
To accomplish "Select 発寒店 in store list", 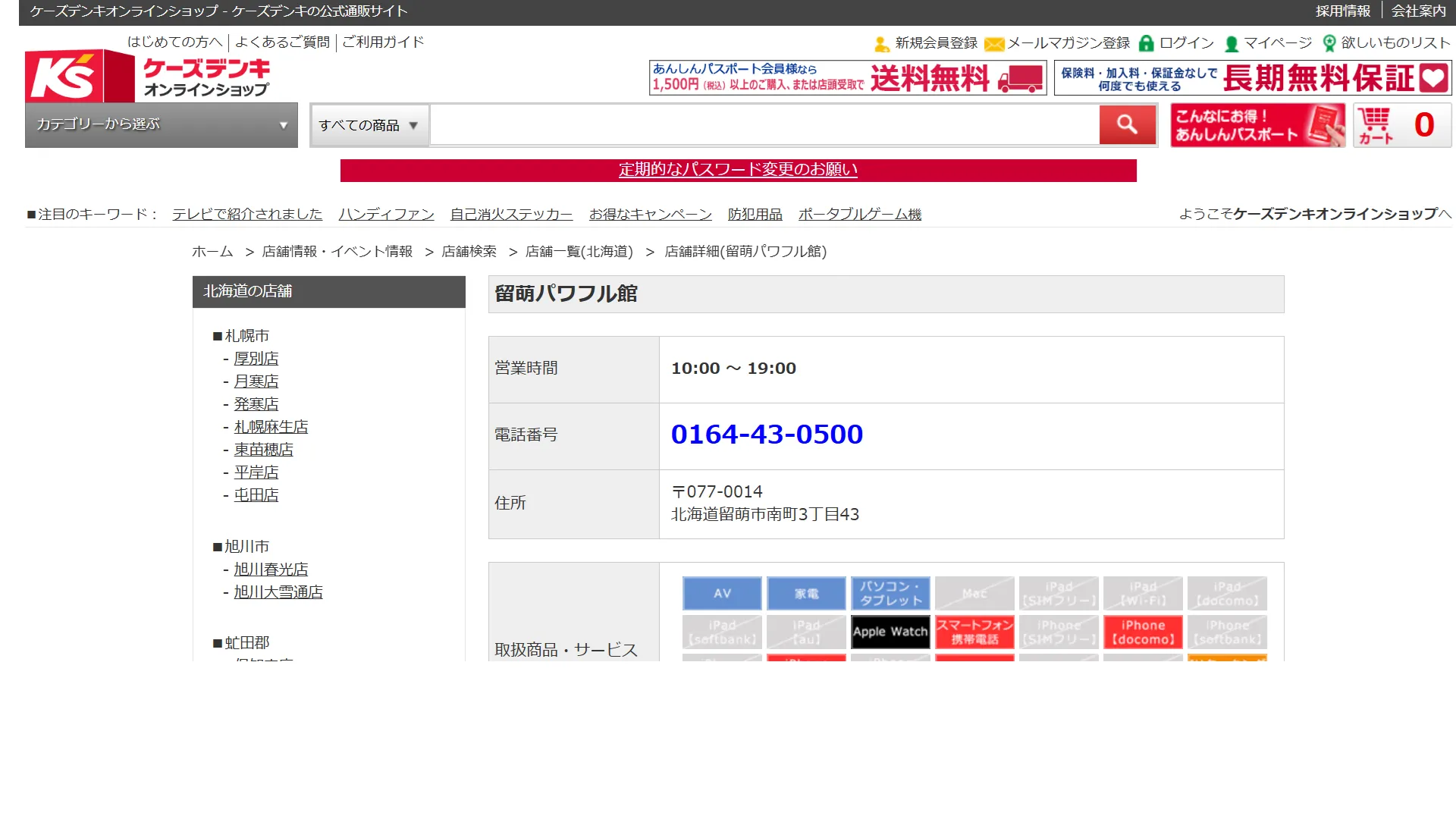I will click(256, 404).
